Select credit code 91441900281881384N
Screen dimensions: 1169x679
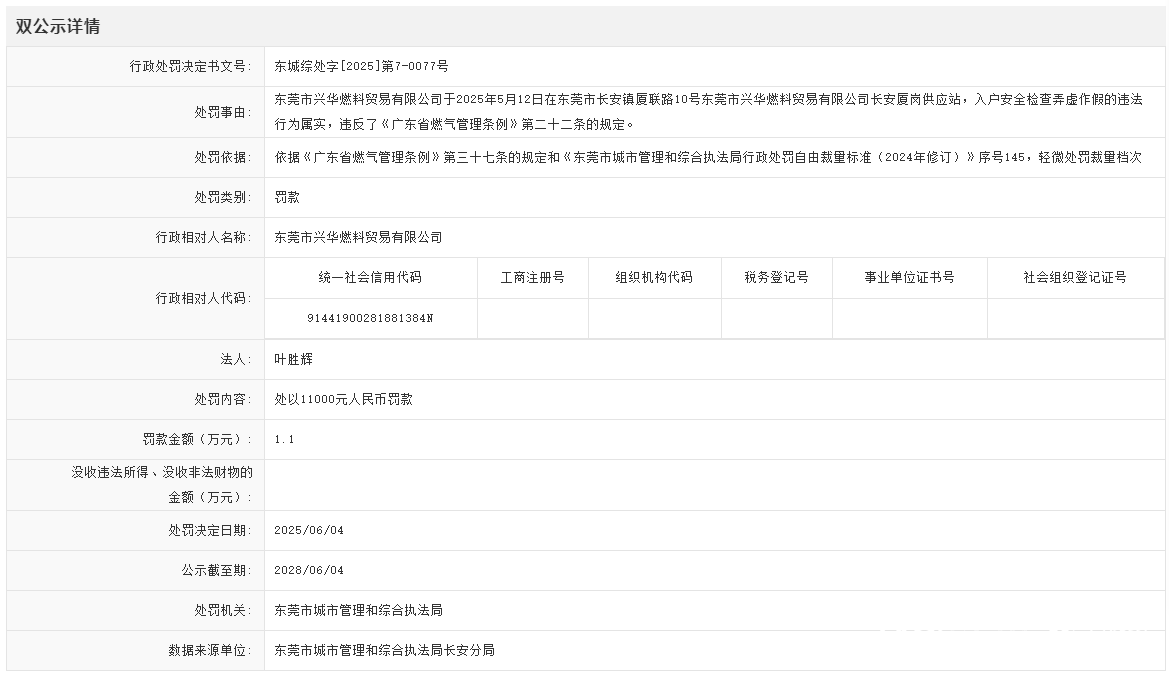pyautogui.click(x=370, y=318)
